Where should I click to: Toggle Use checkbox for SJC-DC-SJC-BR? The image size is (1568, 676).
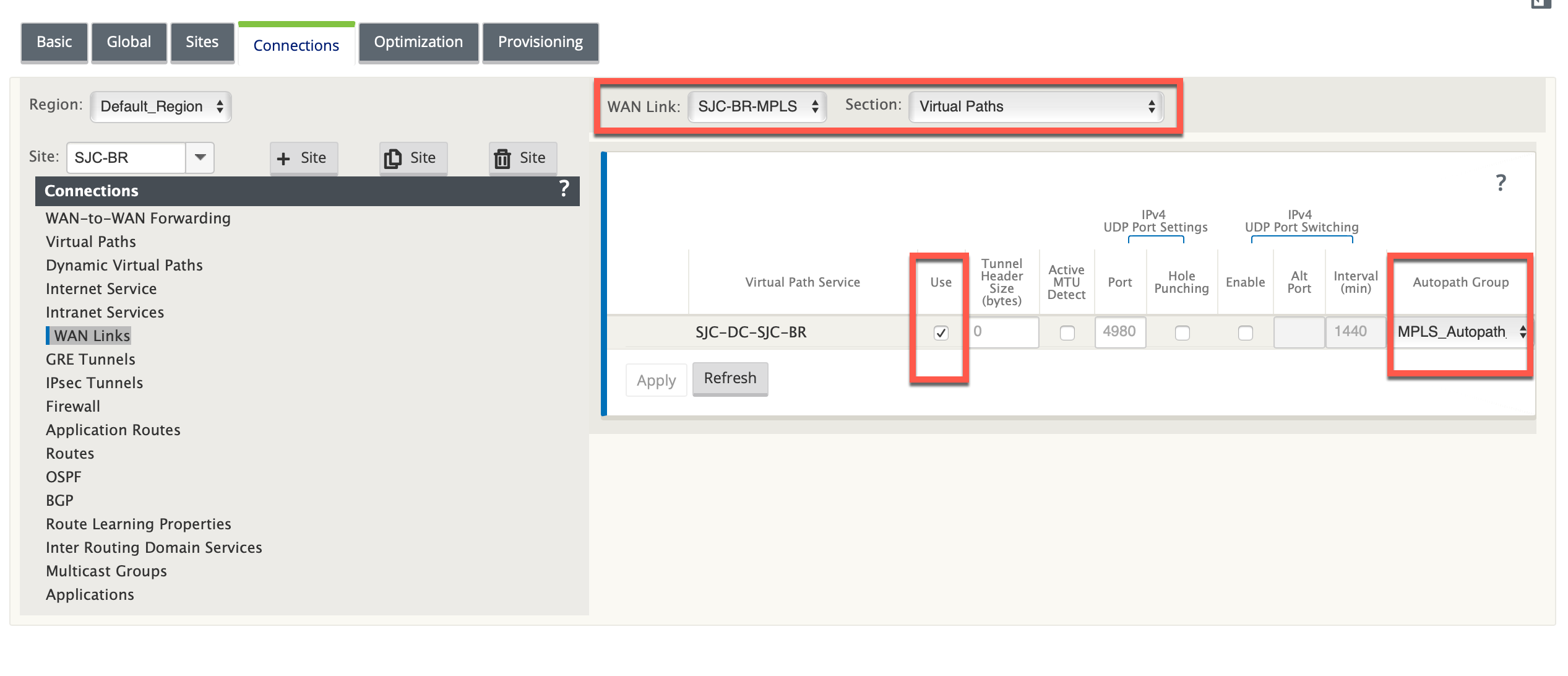coord(941,332)
